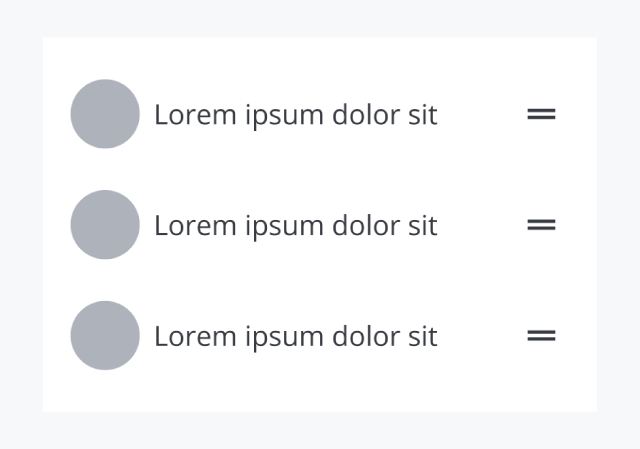Click empty space between third label and handle
This screenshot has width=640, height=449.
coord(482,337)
